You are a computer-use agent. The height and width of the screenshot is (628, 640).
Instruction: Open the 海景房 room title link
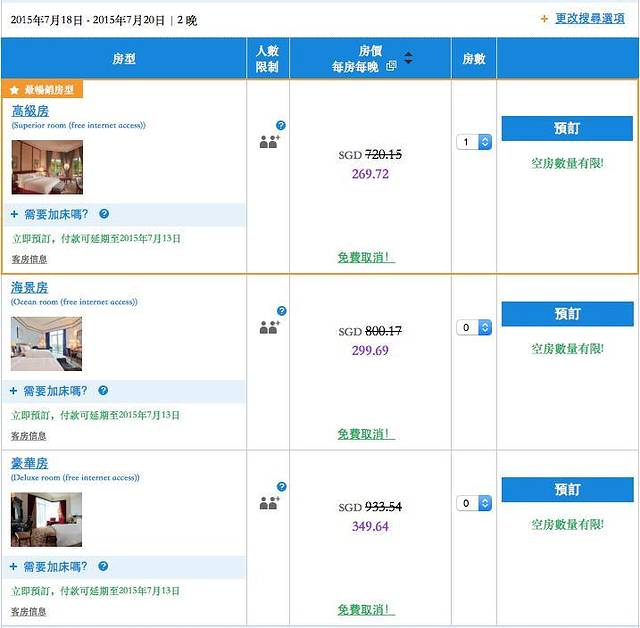pos(30,287)
